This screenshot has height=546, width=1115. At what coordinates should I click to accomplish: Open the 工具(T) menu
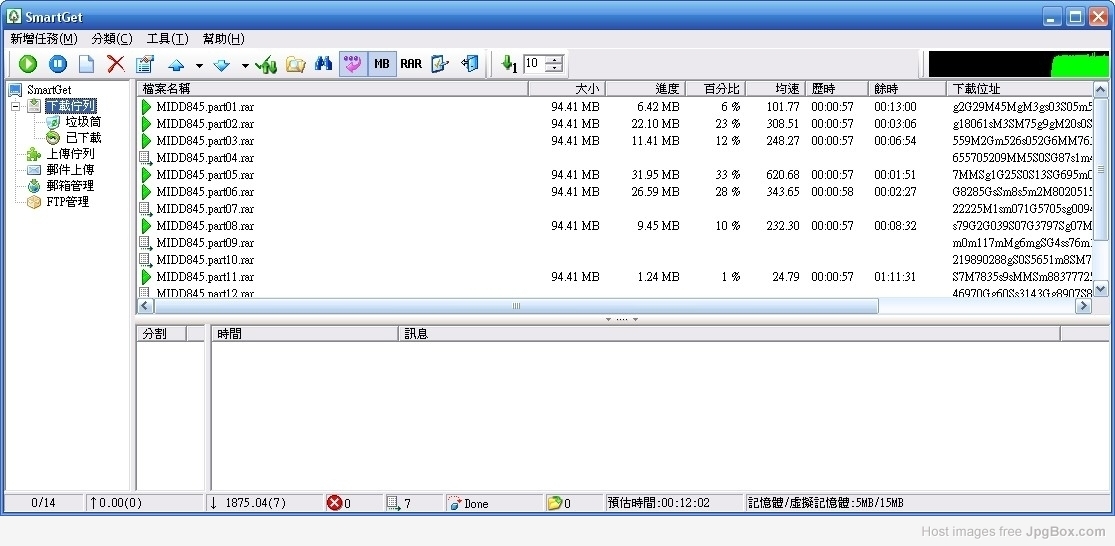[167, 39]
